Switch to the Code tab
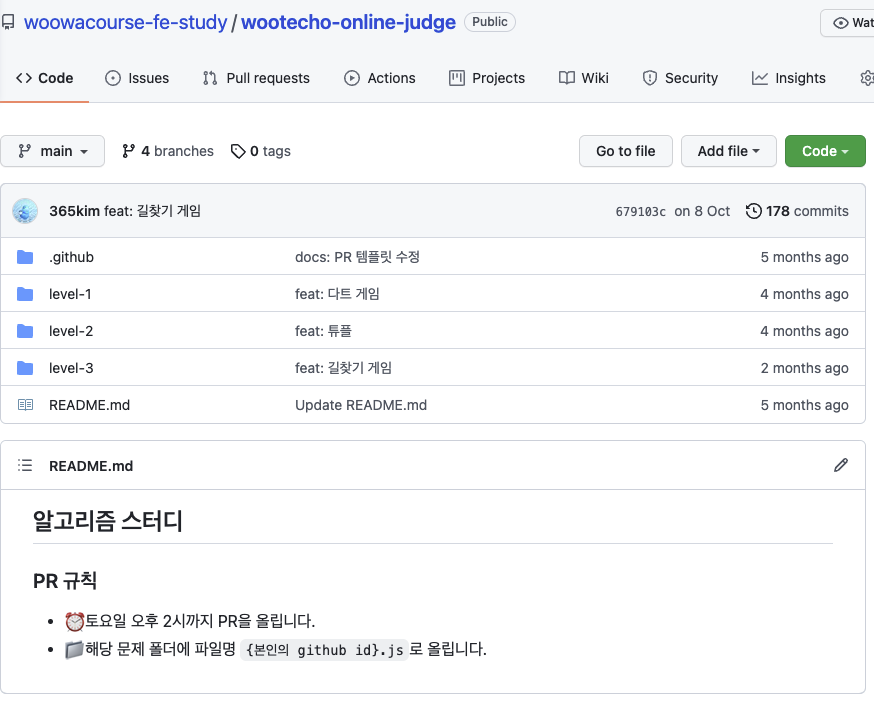The image size is (874, 706). click(45, 78)
